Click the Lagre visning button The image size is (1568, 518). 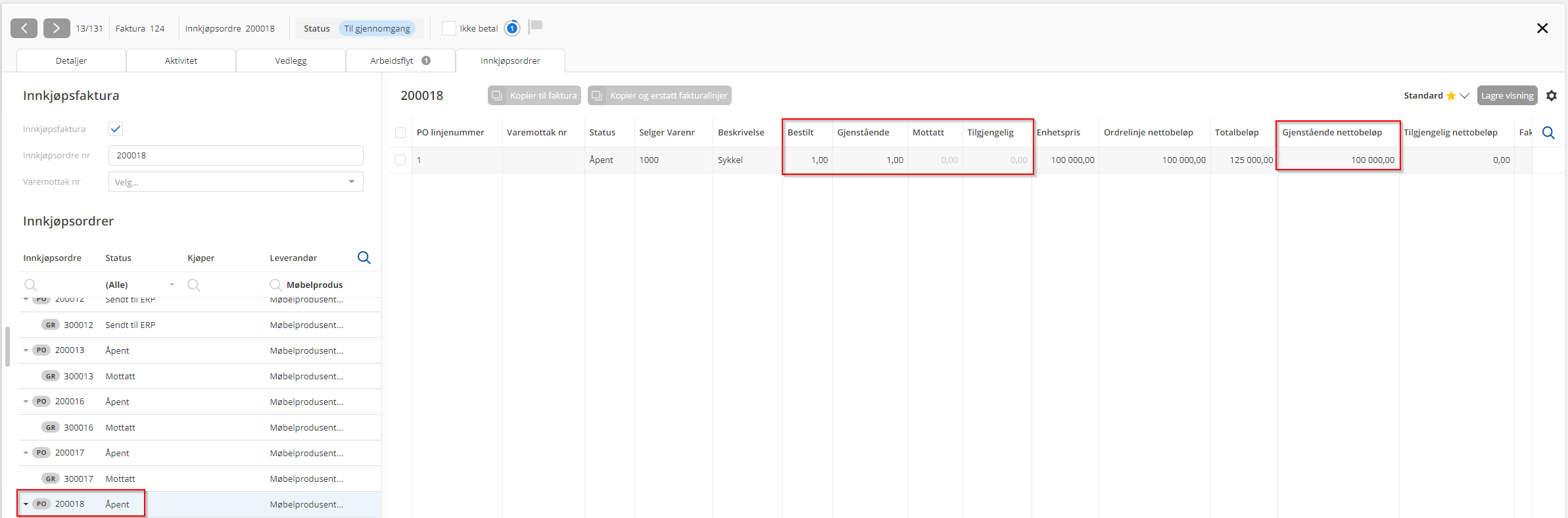click(x=1507, y=95)
